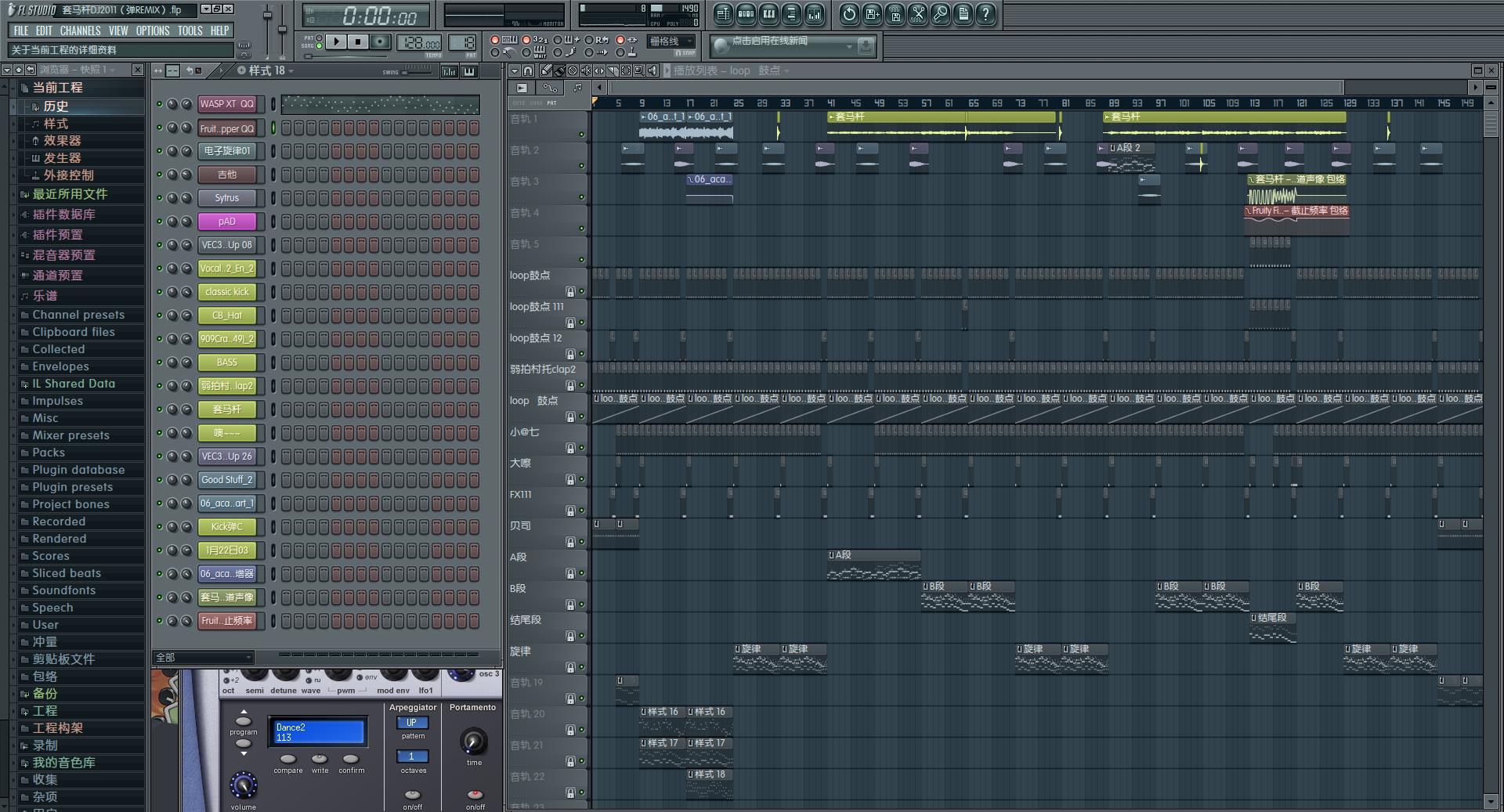Click the tempo 128.000 display
The height and width of the screenshot is (812, 1504).
pos(419,42)
